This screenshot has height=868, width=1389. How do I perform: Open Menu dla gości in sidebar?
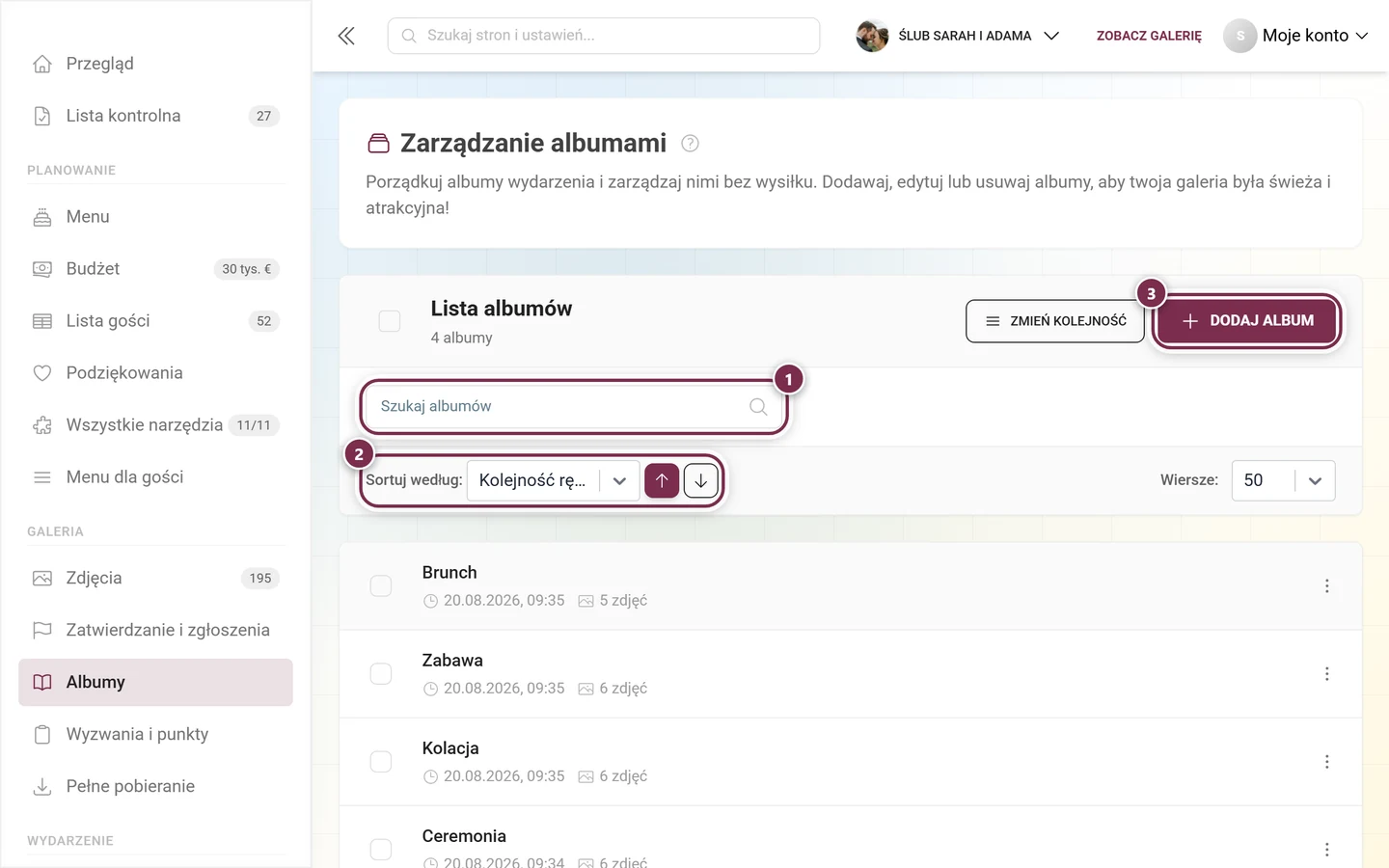pos(155,477)
